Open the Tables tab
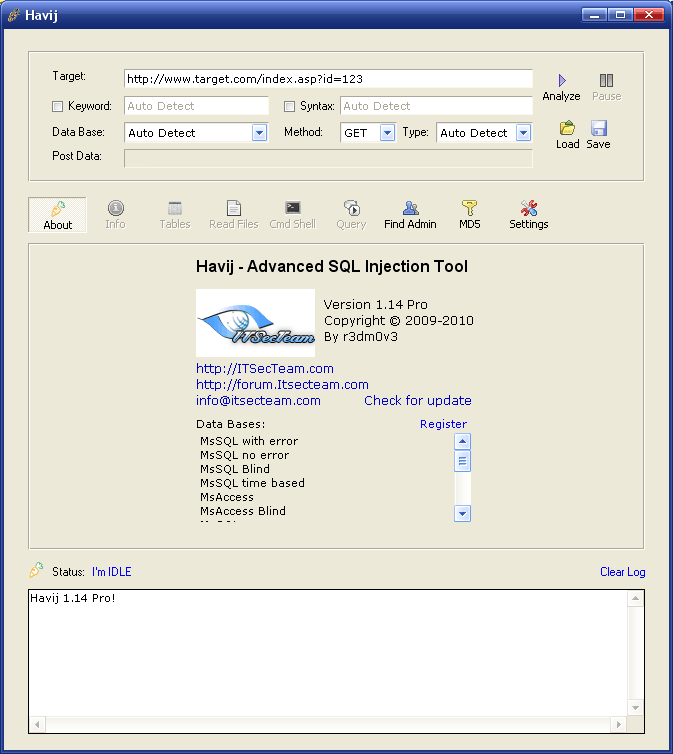The width and height of the screenshot is (673, 754). [x=174, y=215]
